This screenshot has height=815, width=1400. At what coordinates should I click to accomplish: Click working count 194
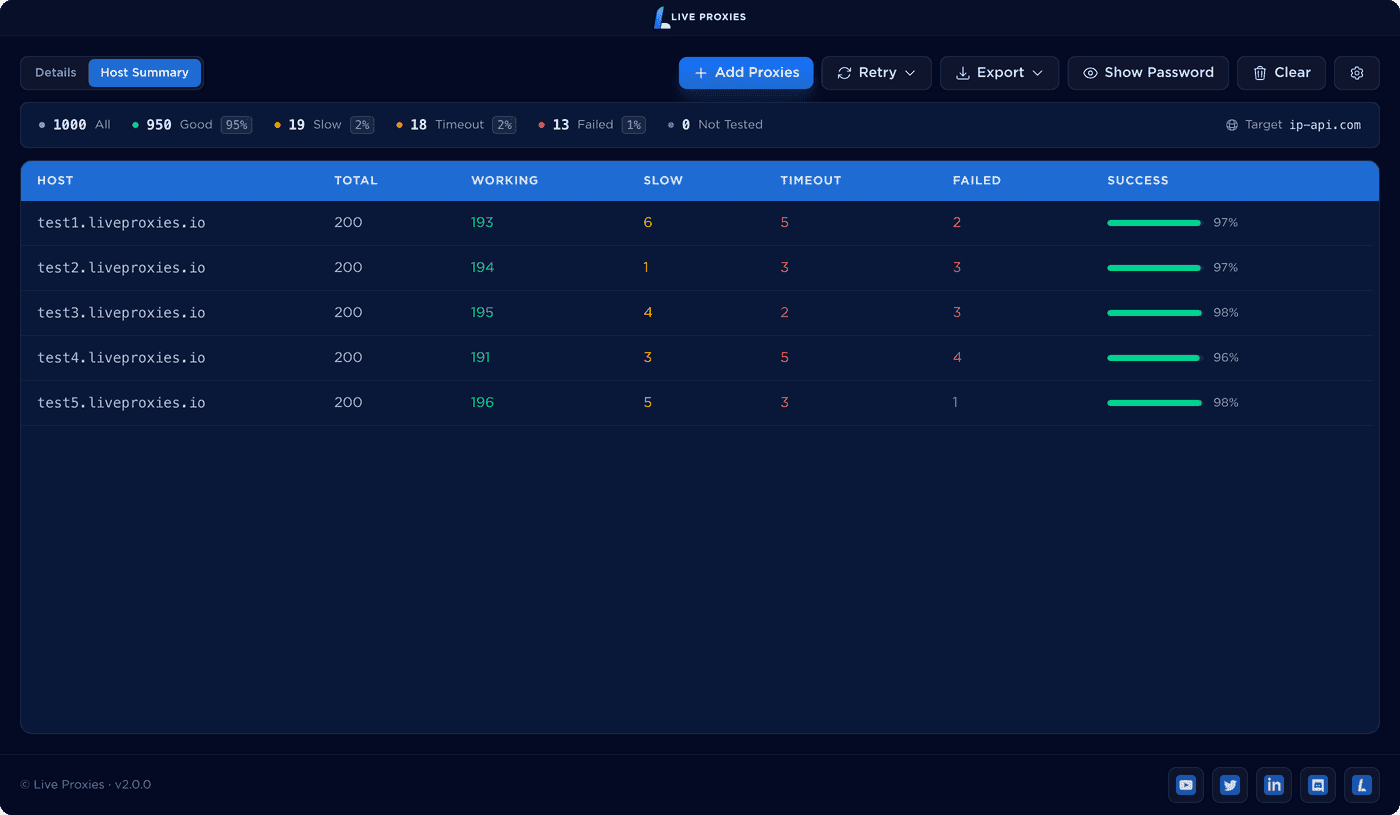coord(482,268)
